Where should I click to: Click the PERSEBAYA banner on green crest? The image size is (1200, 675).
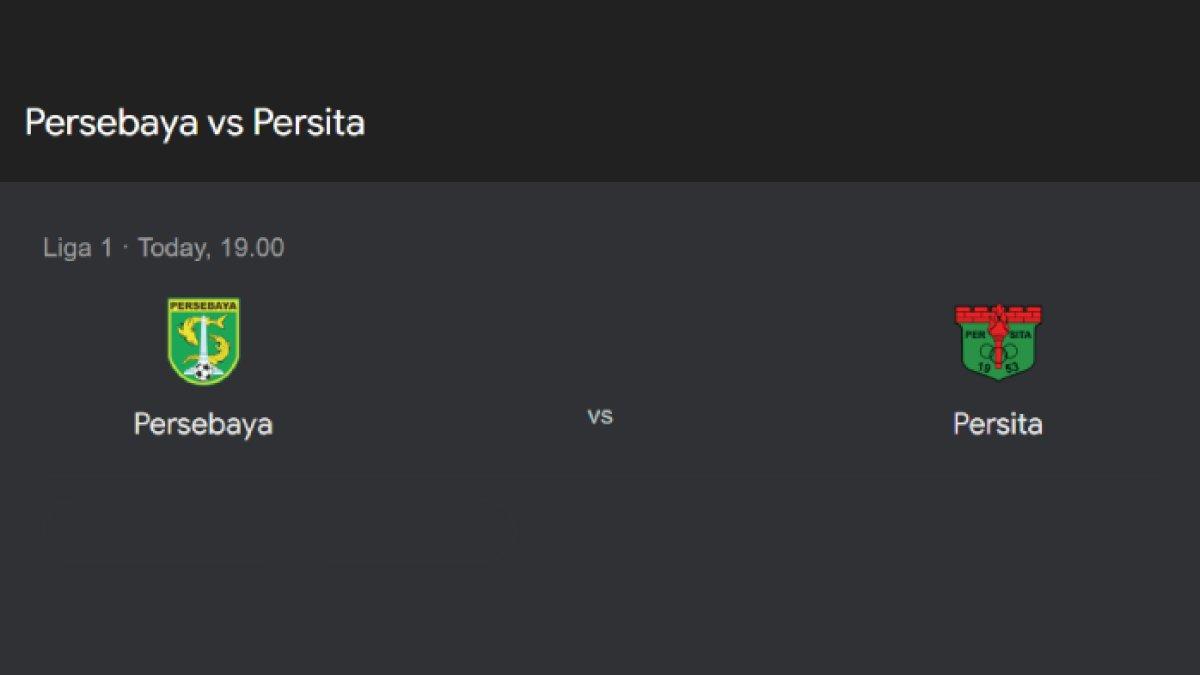(204, 305)
